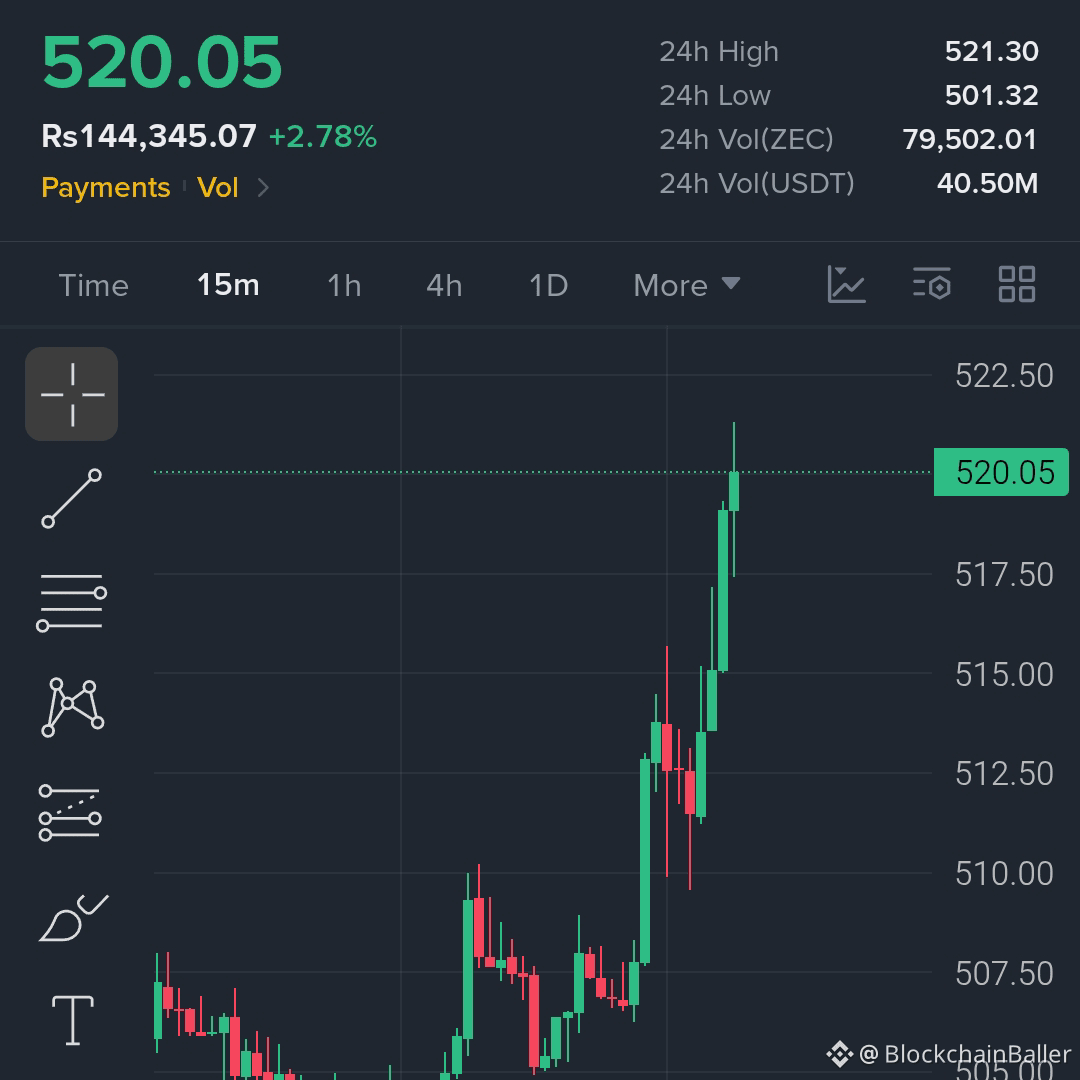Click the Rs144,345.07 converted price
Viewport: 1080px width, 1080px height.
(149, 136)
